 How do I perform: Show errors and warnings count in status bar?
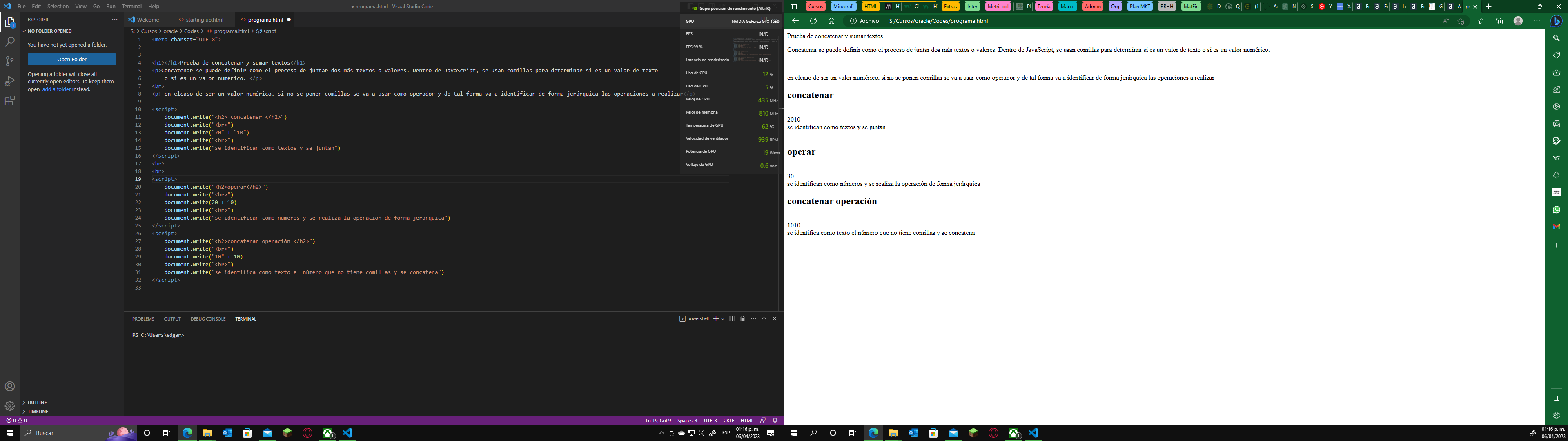coord(16,420)
